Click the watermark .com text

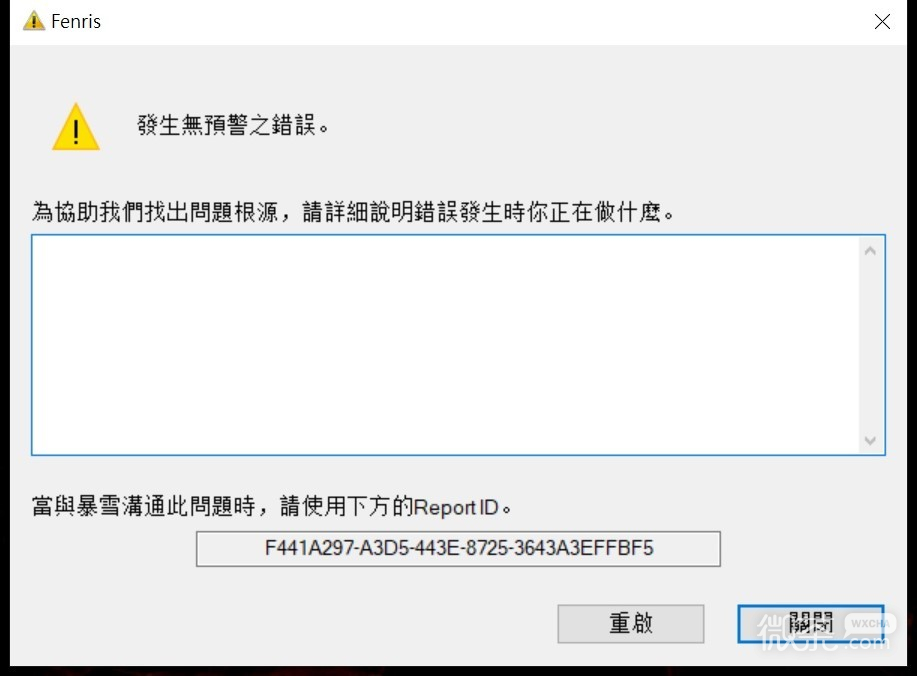(867, 643)
